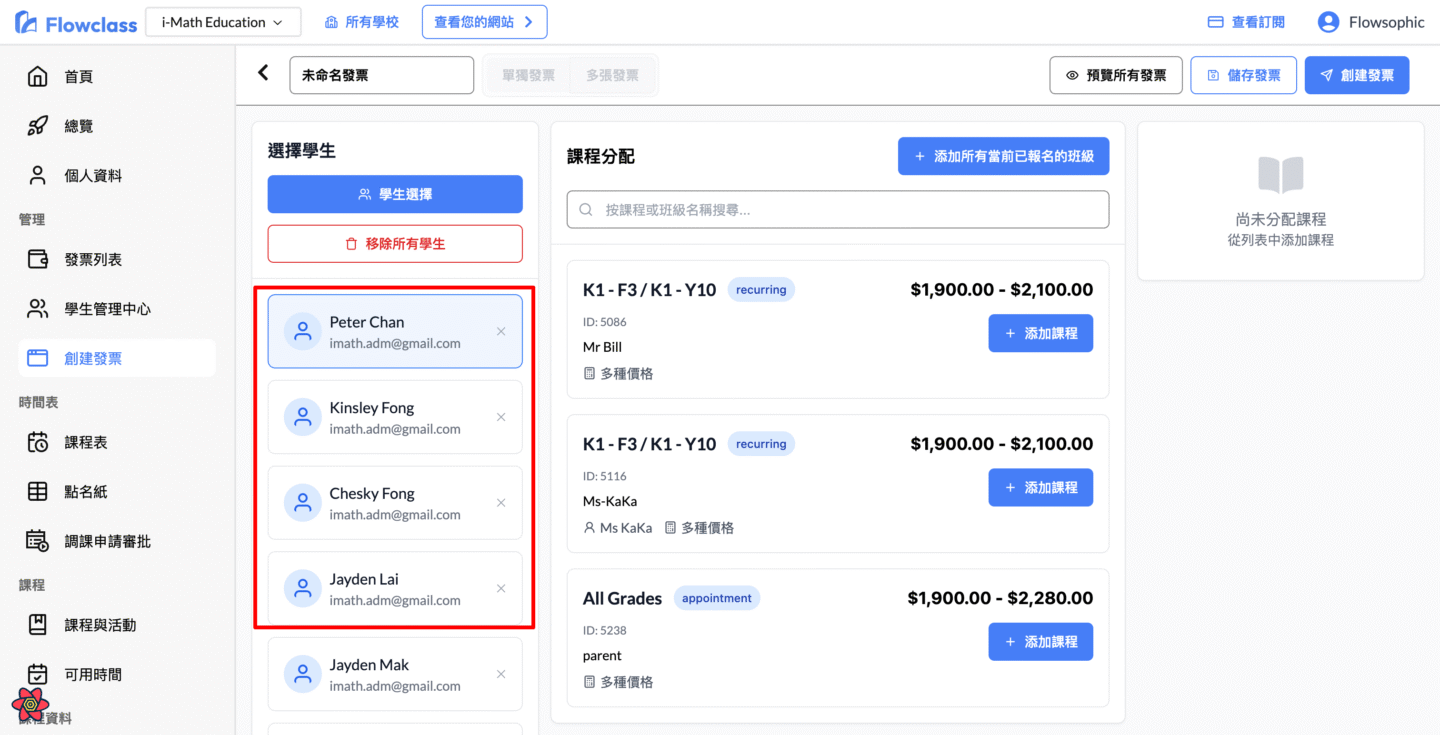Click the course search input field
The image size is (1440, 735).
[838, 210]
